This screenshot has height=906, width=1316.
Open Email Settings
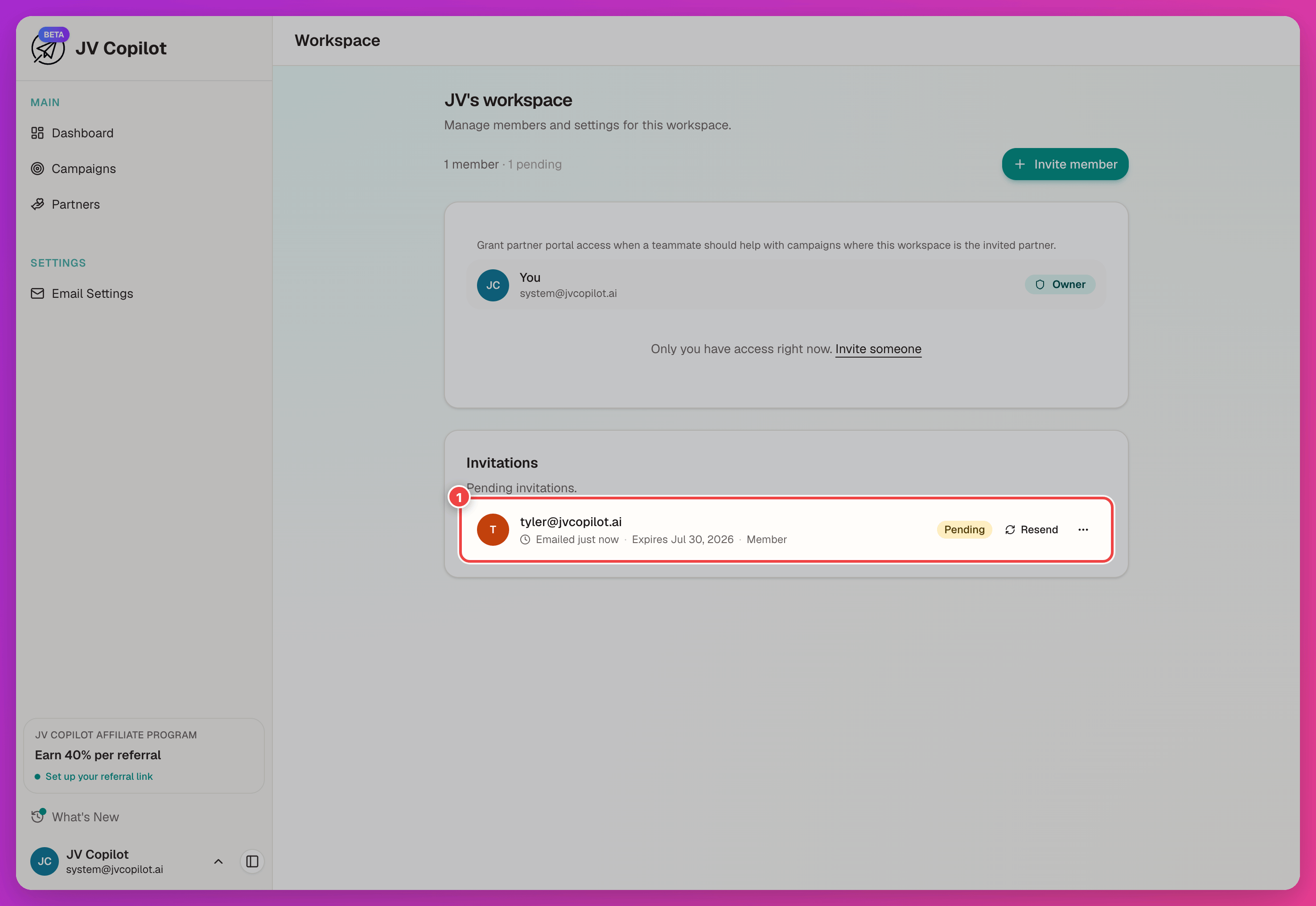[92, 293]
